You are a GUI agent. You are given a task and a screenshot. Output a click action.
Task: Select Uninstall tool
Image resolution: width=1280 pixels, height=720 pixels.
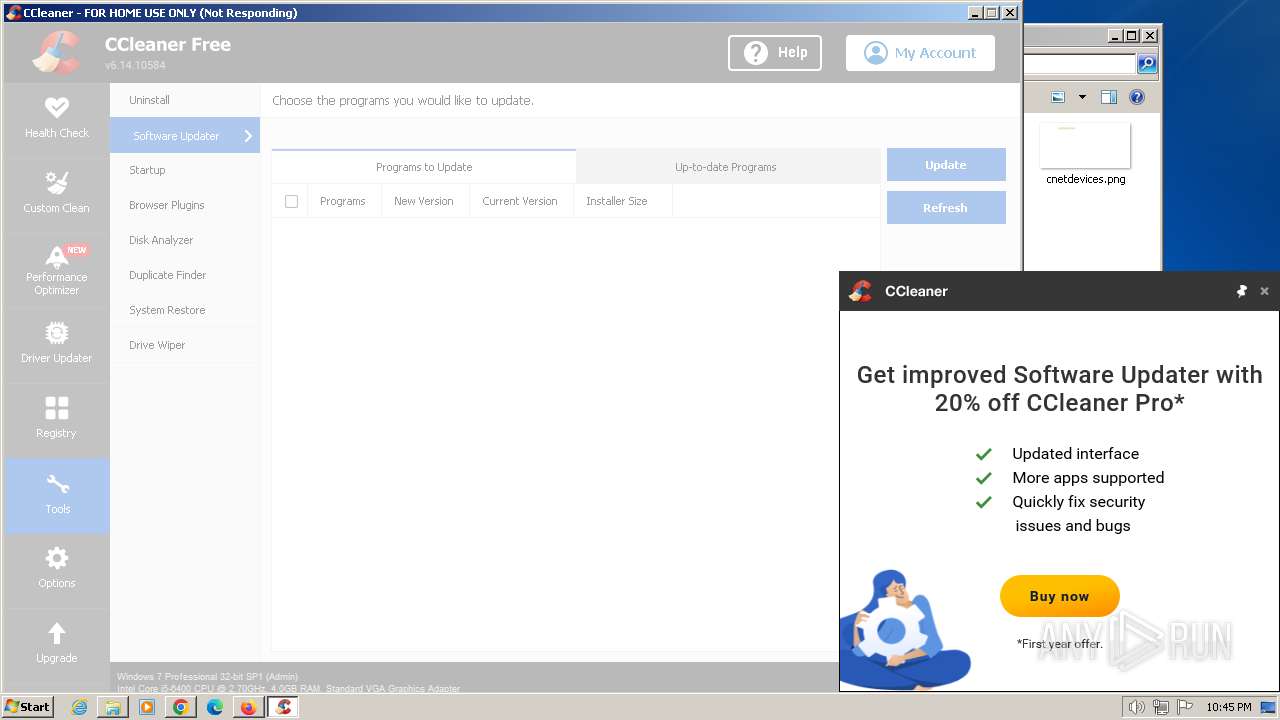185,100
